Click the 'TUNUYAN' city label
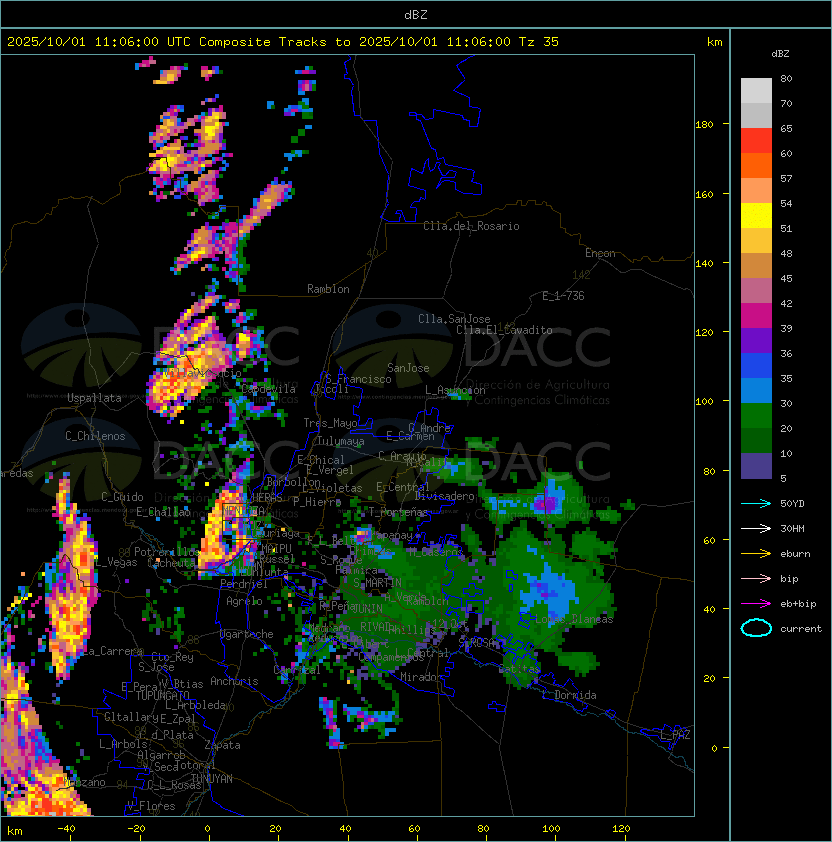Viewport: 832px width, 842px height. (x=212, y=779)
